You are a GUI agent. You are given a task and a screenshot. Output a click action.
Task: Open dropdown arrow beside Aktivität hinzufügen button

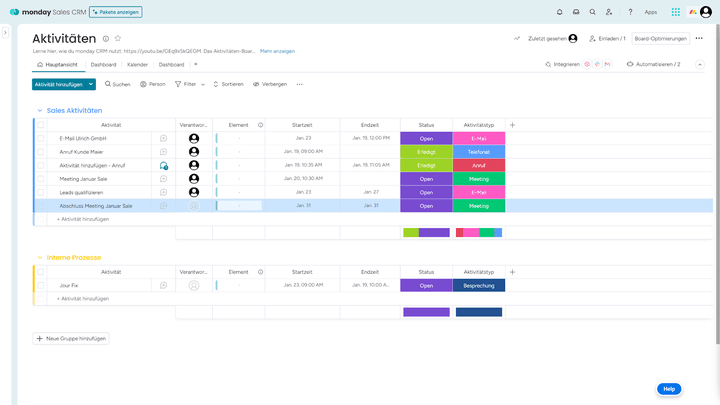click(91, 84)
